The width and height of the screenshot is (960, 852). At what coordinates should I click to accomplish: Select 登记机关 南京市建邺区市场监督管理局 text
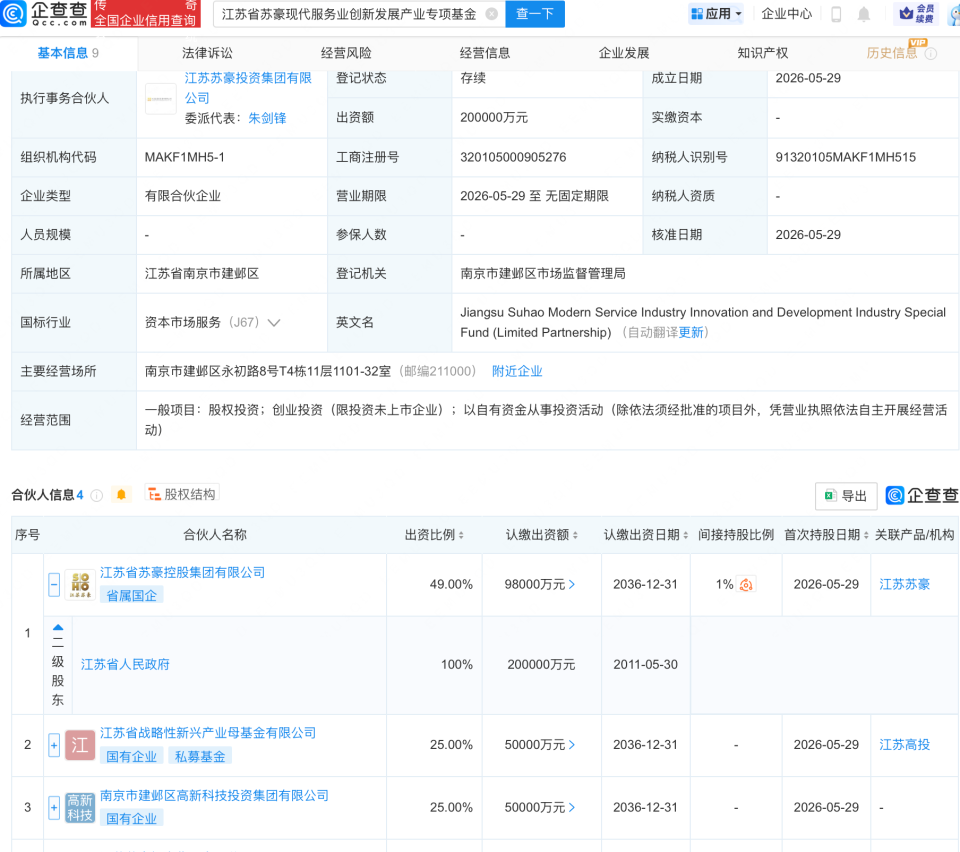coord(543,274)
